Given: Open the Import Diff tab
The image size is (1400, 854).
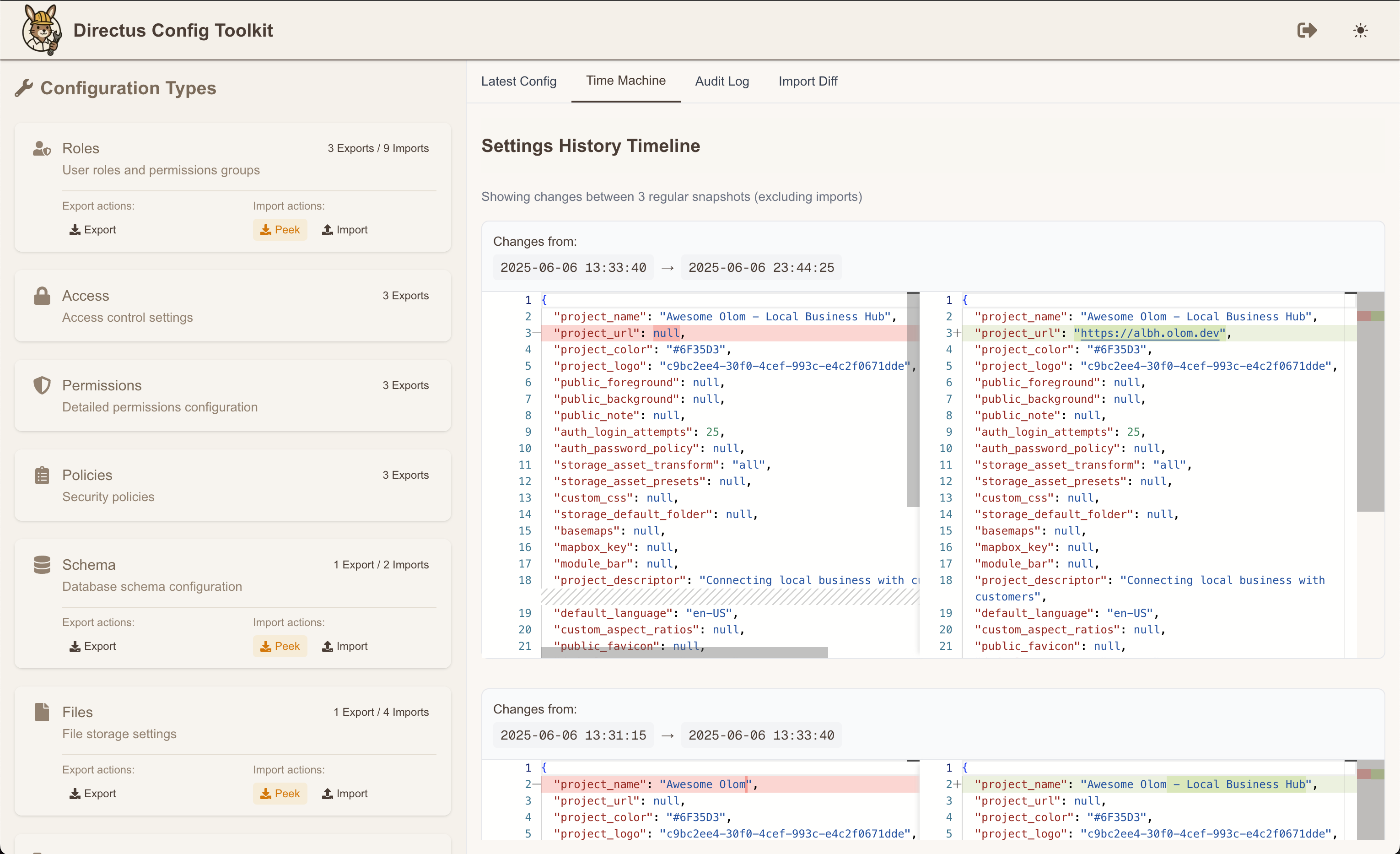Looking at the screenshot, I should click(808, 81).
